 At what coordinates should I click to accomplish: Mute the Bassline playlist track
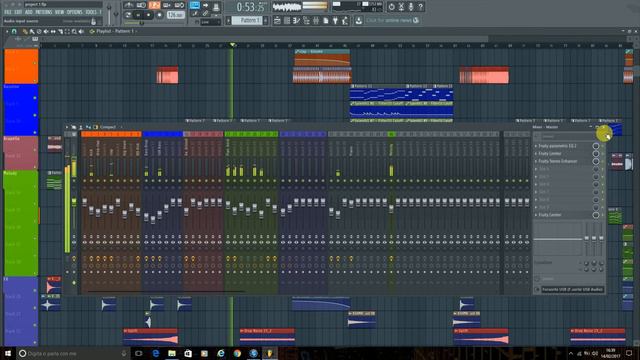point(35,98)
